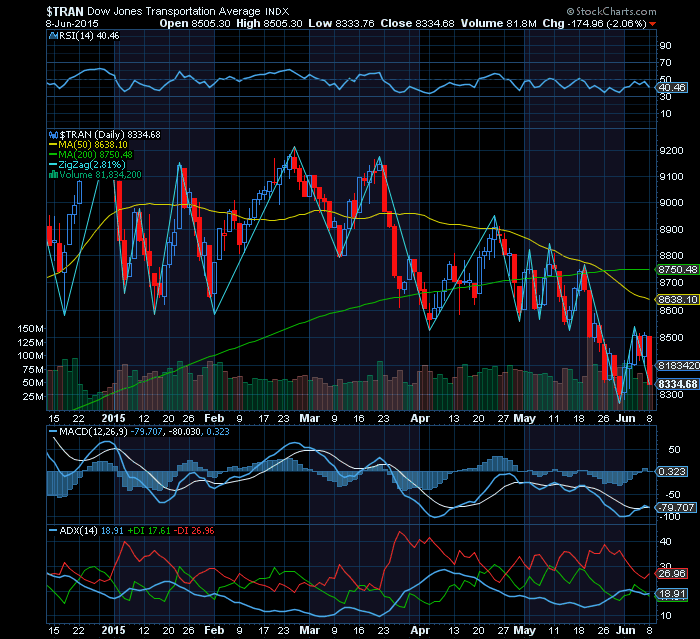
Task: Click the $TRAN (Daily) candlestick legend icon
Action: [x=53, y=135]
